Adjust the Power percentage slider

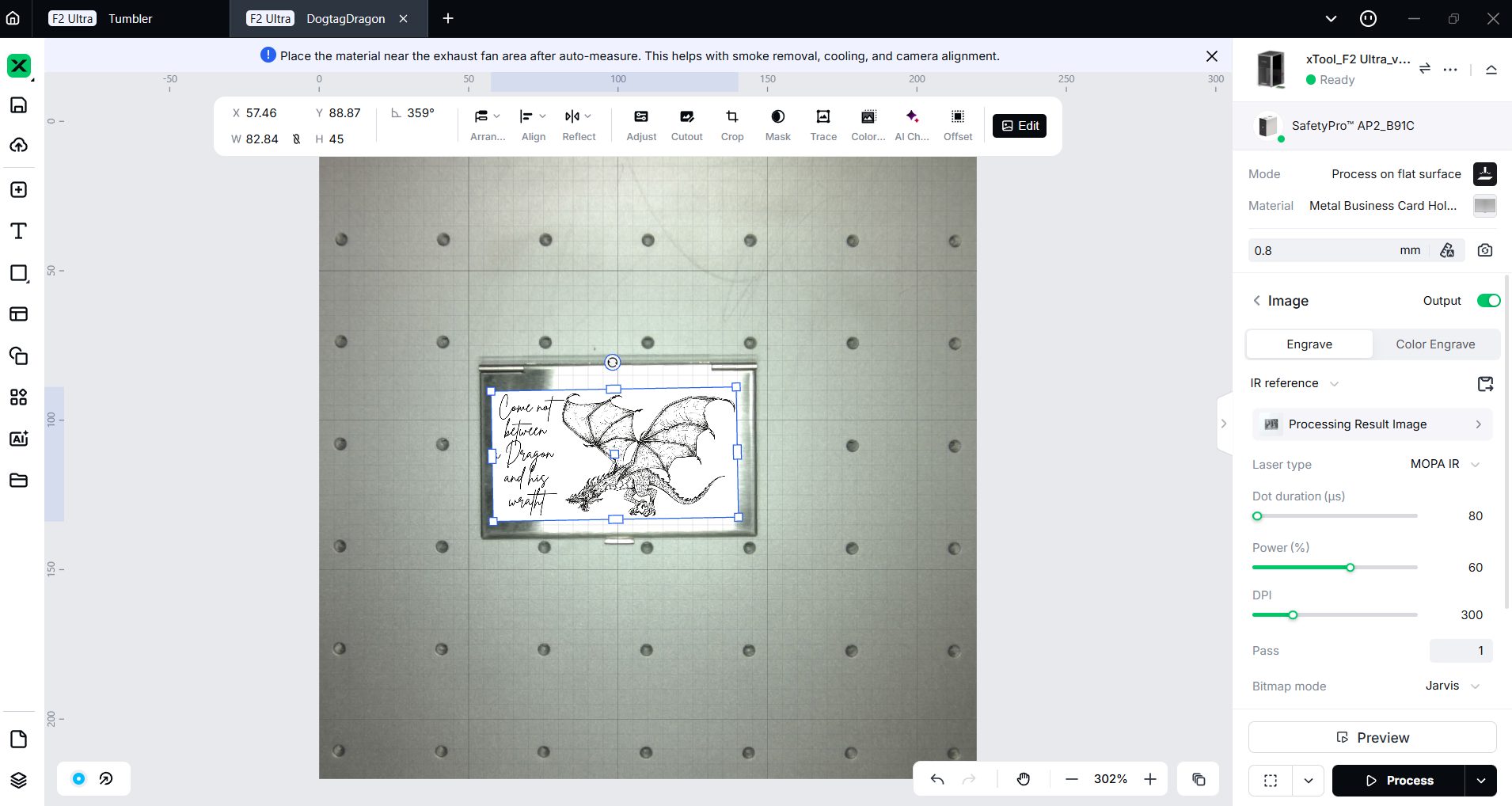(1350, 568)
